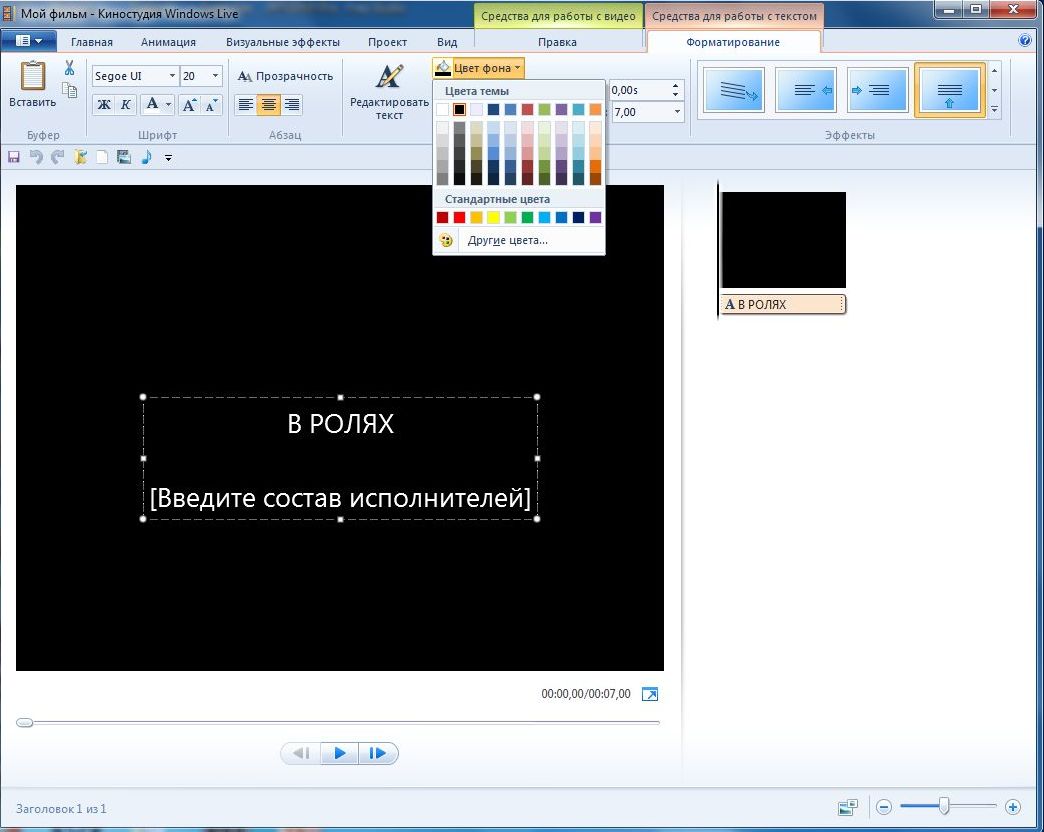Increase font size with enlarge-A icon

click(x=188, y=104)
